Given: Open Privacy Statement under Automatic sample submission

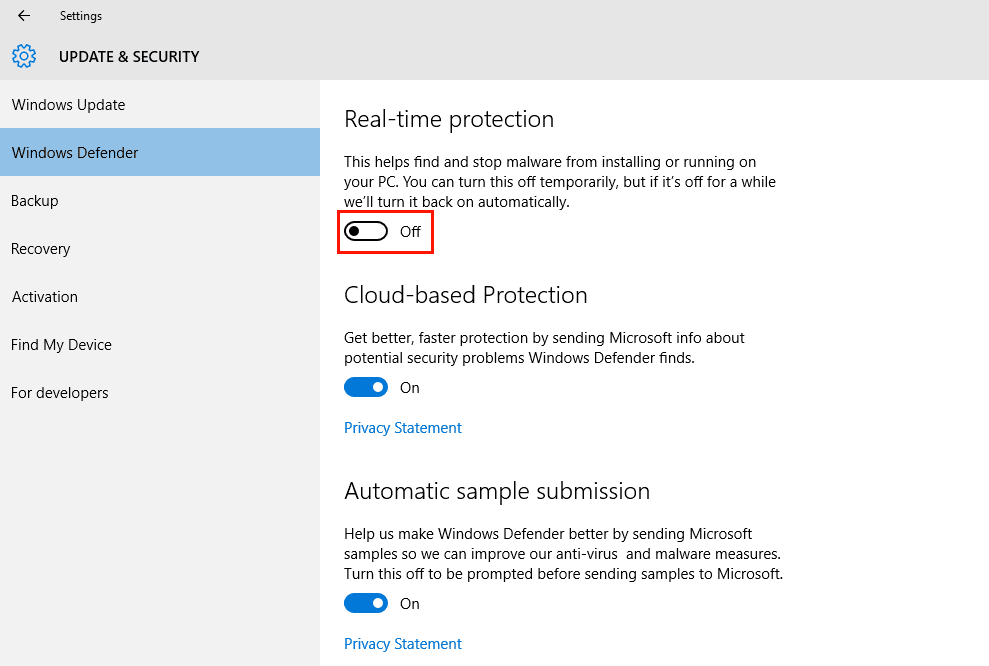Looking at the screenshot, I should tap(402, 644).
